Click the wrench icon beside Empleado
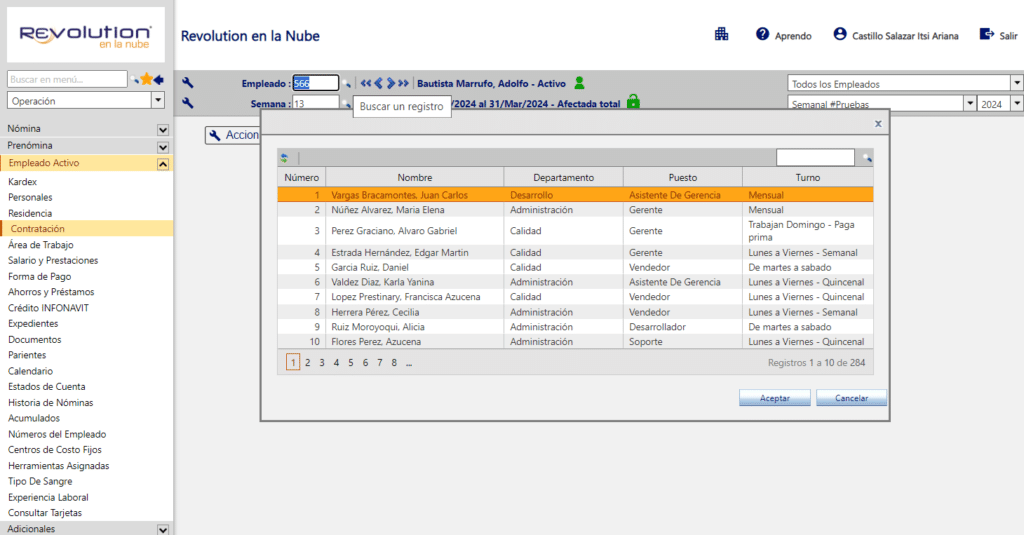Screen dimensions: 1024x535 click(x=187, y=84)
